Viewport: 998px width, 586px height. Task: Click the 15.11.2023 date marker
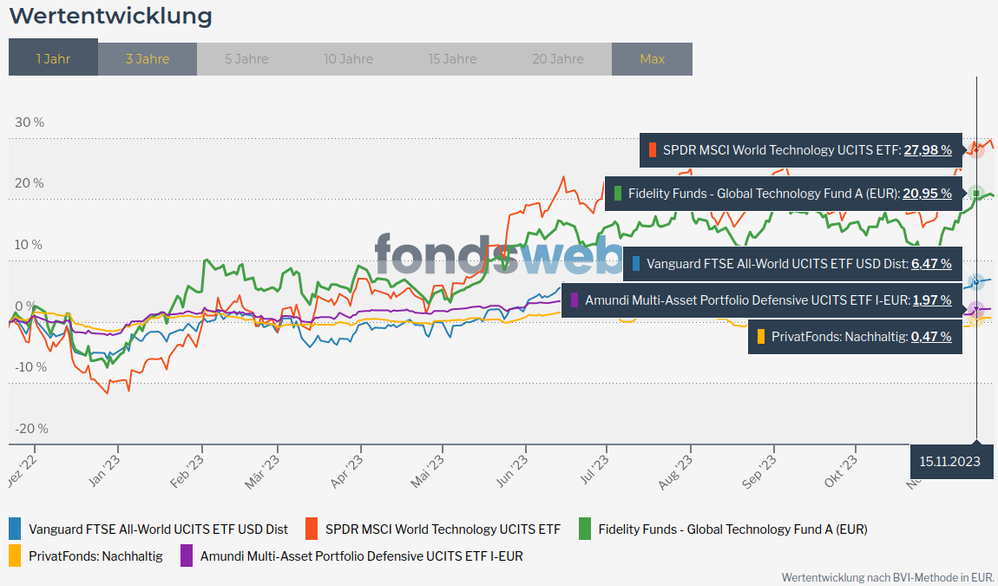(x=949, y=462)
